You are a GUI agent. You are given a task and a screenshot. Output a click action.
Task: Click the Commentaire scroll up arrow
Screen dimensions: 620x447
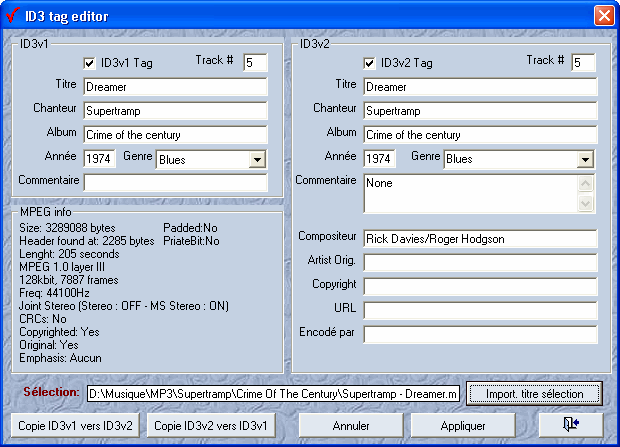(586, 183)
